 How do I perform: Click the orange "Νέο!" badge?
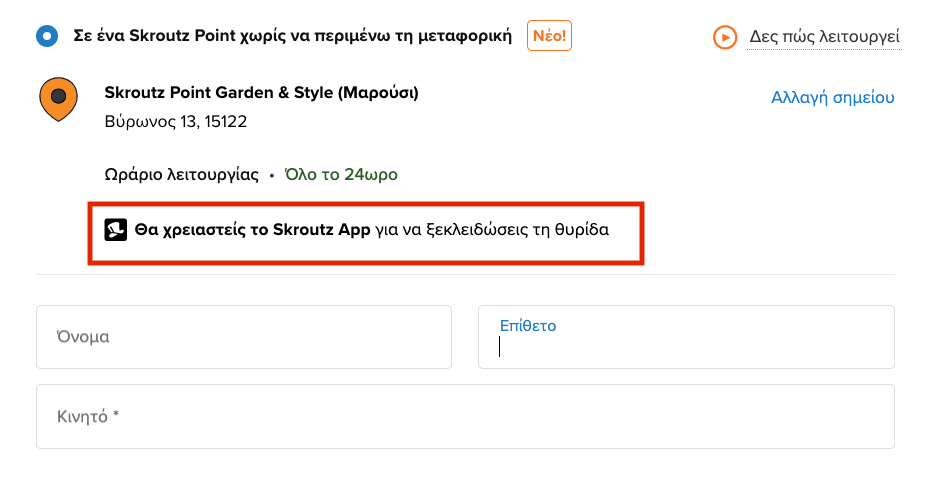point(549,37)
